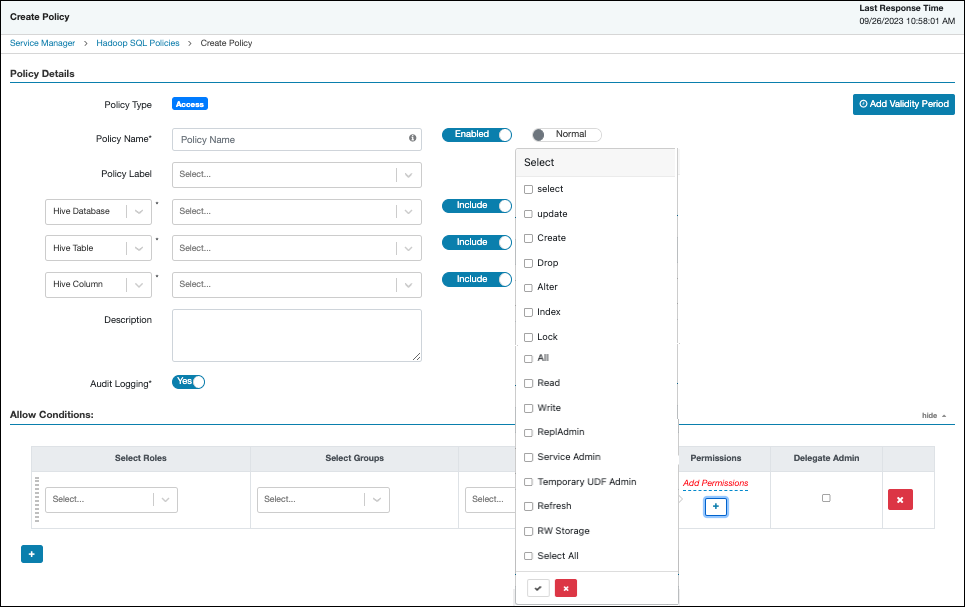965x607 pixels.
Task: Open the Select Groups dropdown
Action: pyautogui.click(x=322, y=499)
